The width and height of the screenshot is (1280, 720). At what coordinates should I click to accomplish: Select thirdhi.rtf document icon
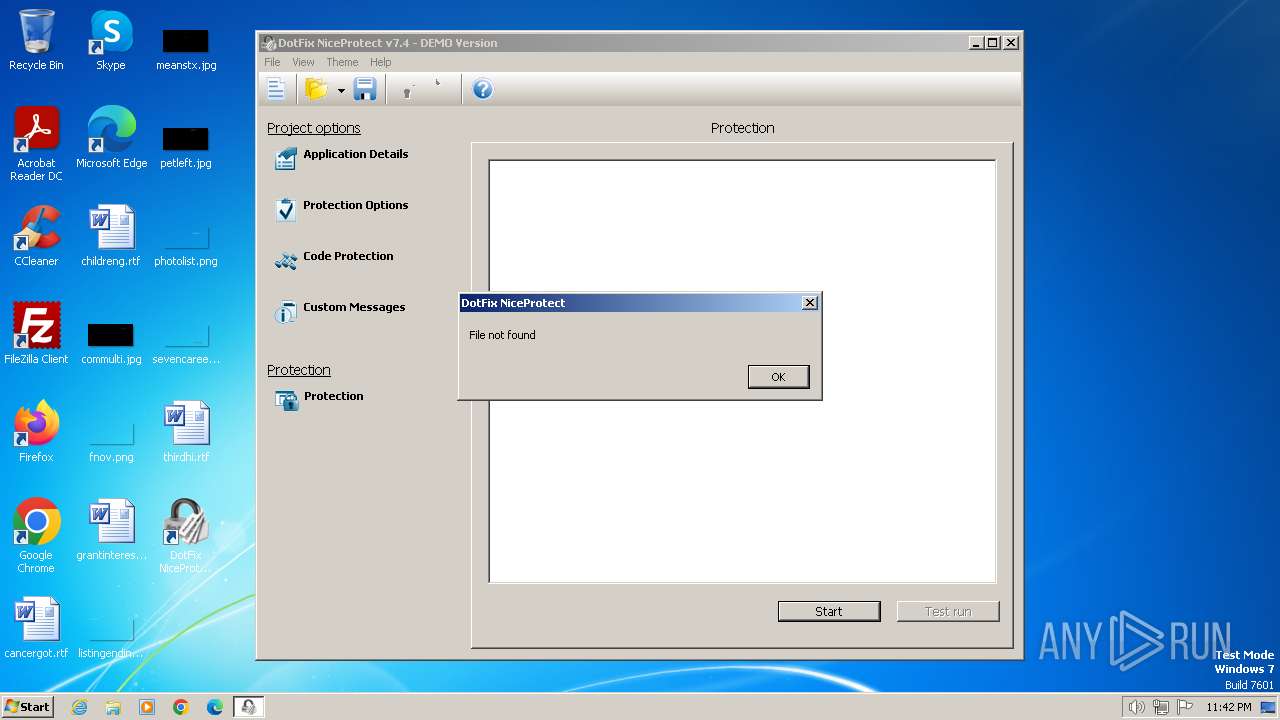click(x=186, y=432)
